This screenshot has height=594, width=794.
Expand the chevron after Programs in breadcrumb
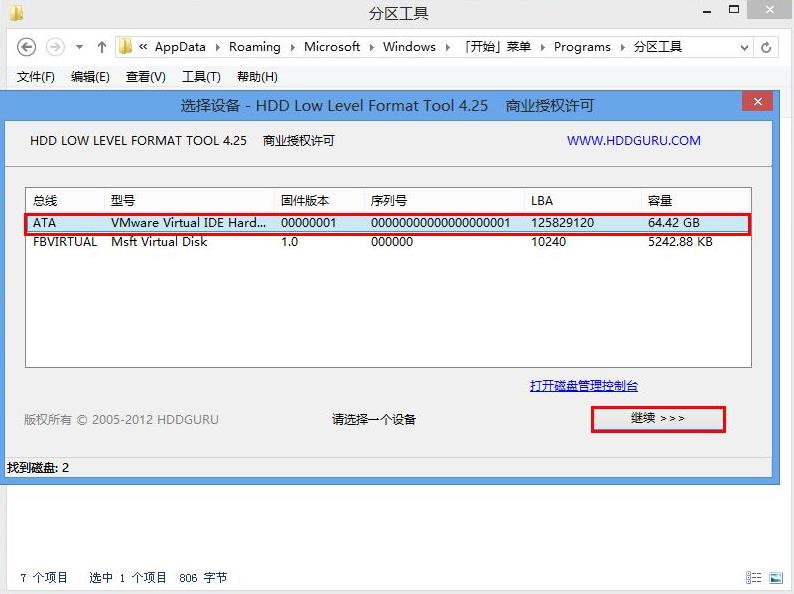coord(622,47)
